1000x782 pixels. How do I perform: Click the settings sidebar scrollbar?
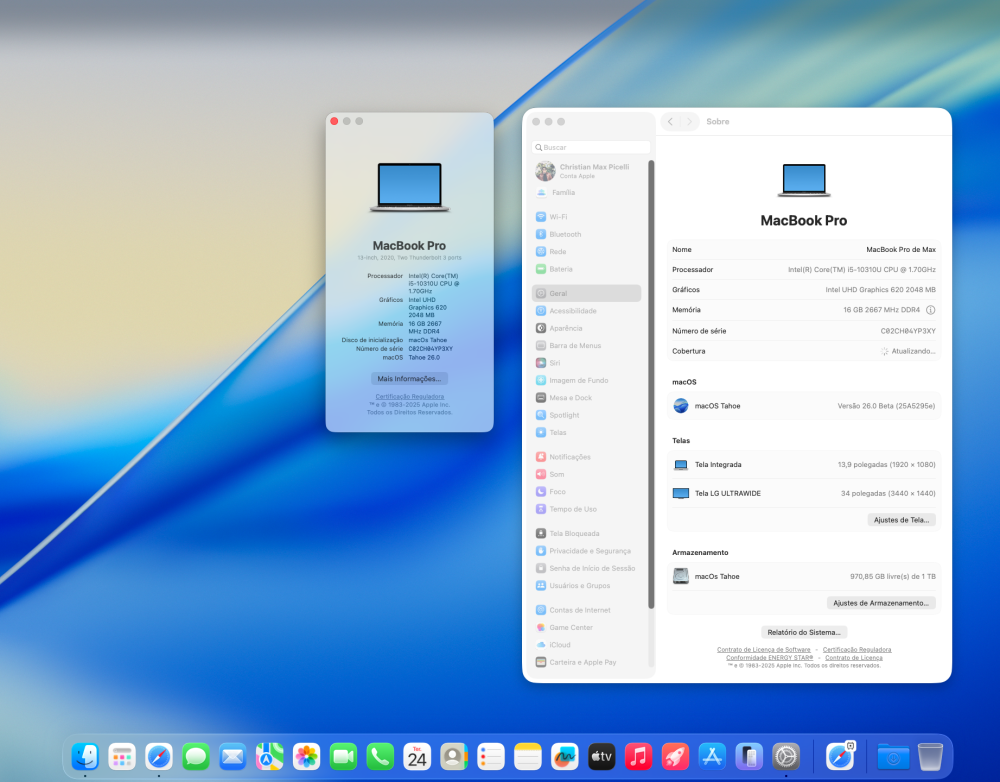tap(651, 385)
